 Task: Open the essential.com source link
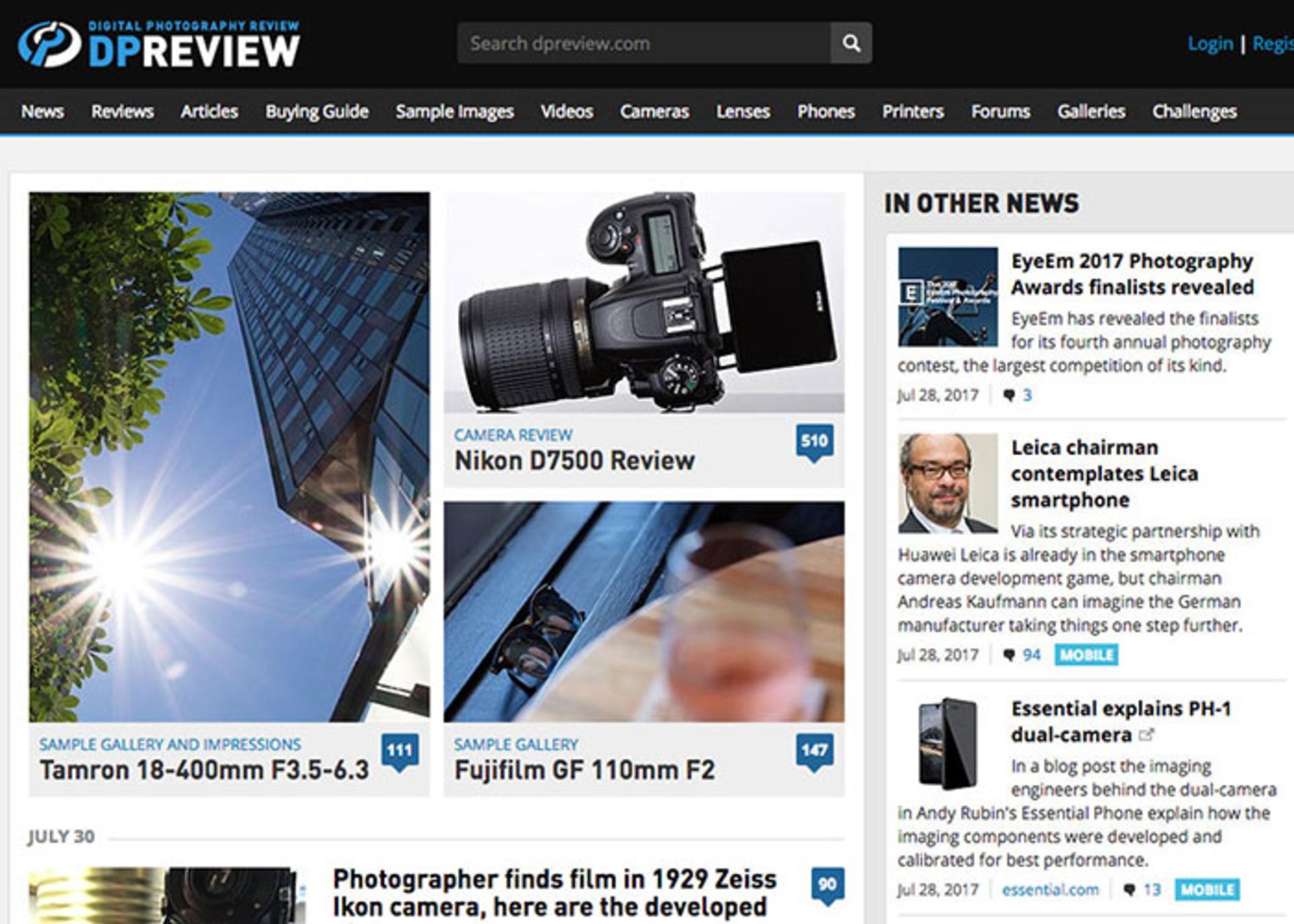(x=1050, y=890)
